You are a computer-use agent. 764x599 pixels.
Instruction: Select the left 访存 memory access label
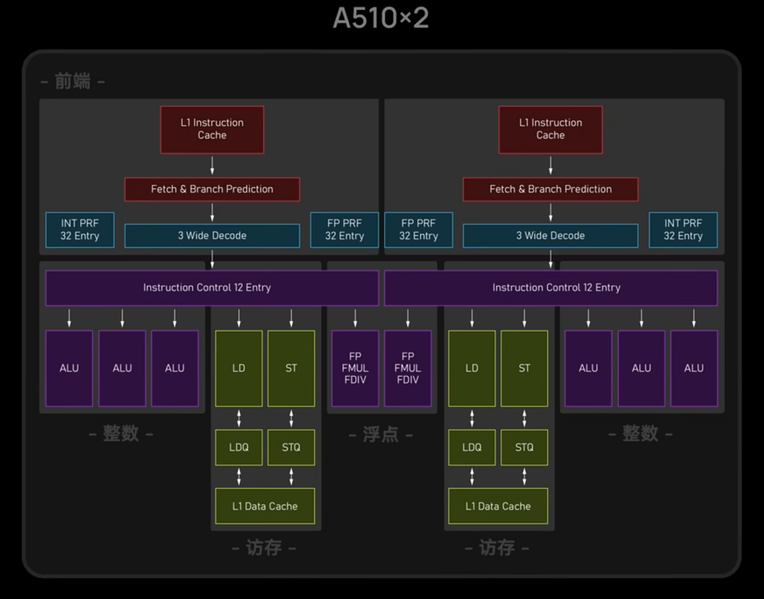pyautogui.click(x=264, y=548)
